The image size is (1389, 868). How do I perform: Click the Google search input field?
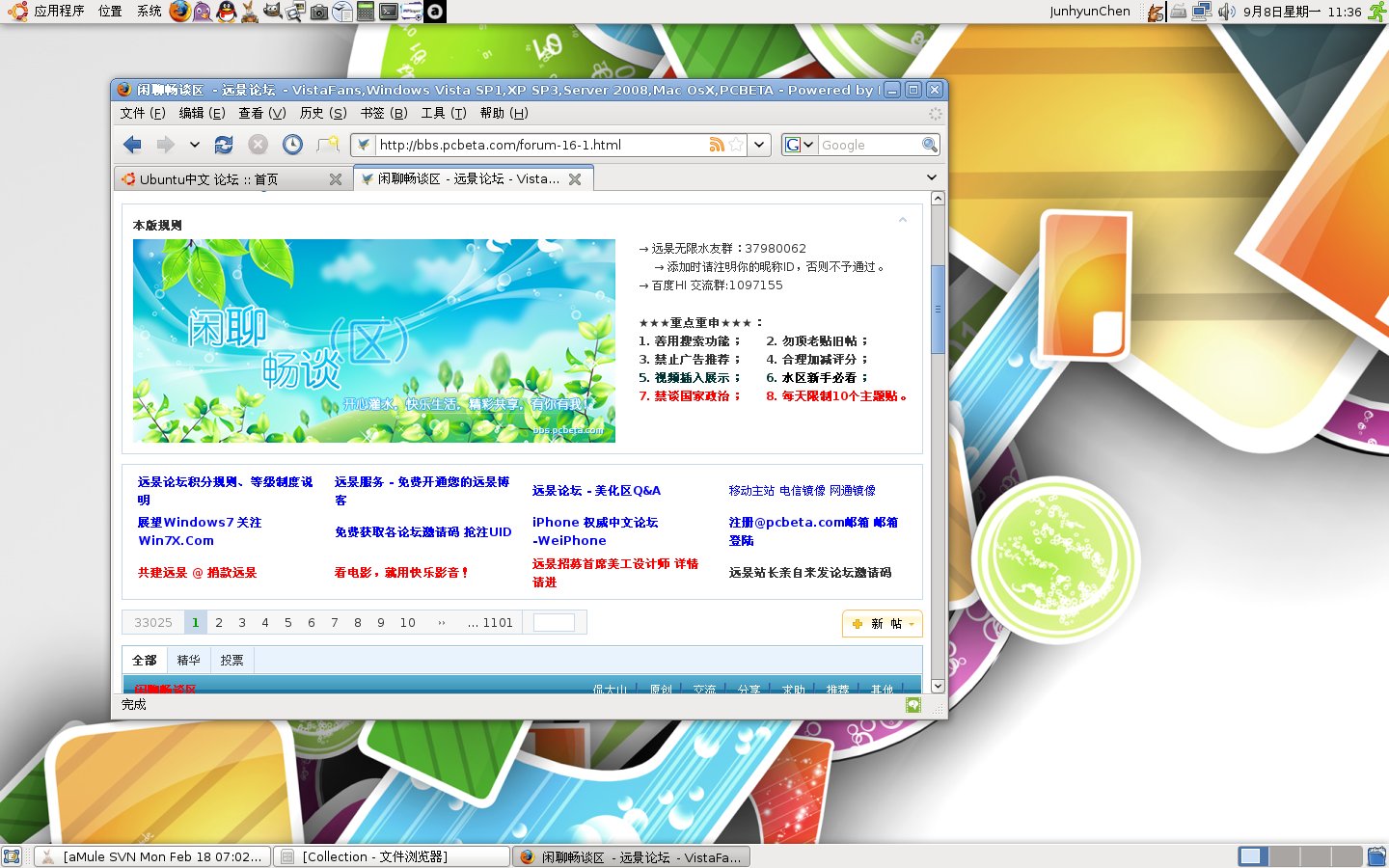869,145
